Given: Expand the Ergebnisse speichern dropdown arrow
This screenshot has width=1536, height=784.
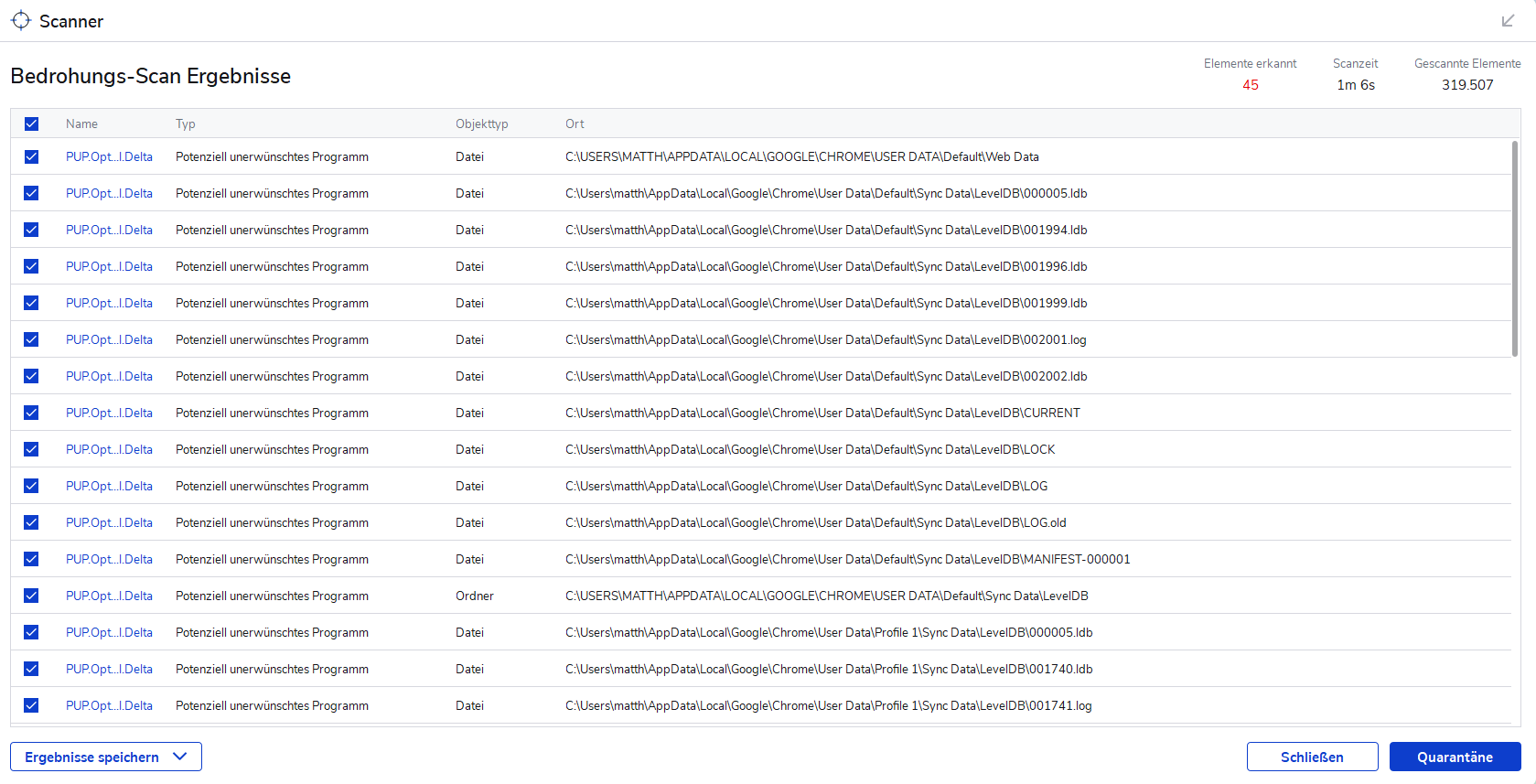Looking at the screenshot, I should point(180,757).
